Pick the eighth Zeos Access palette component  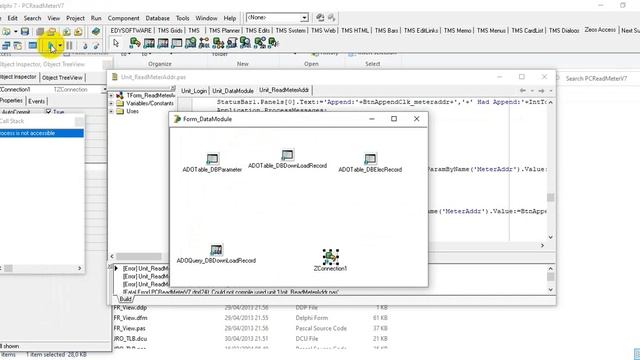(x=232, y=43)
